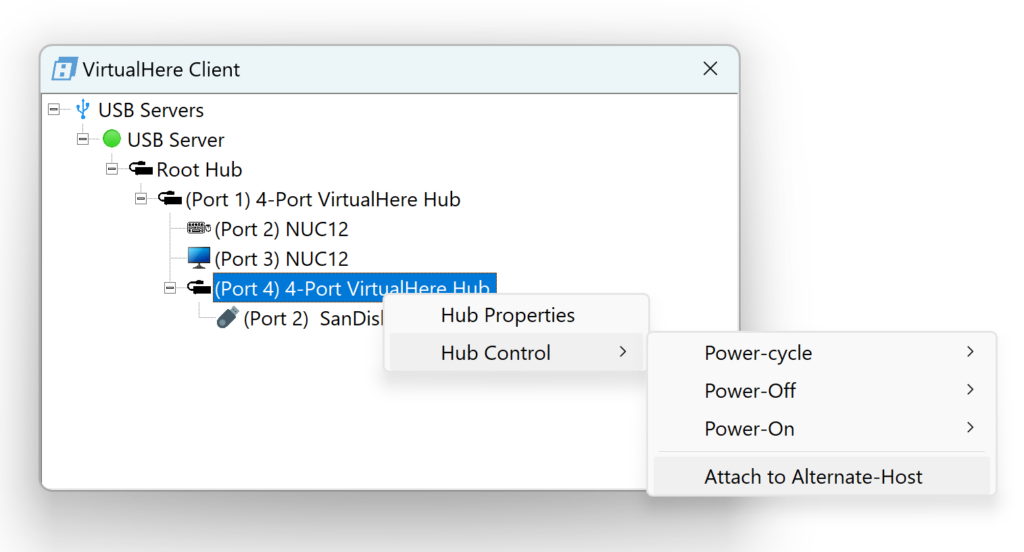Click the SanDisk flash drive icon
The height and width of the screenshot is (552, 1024).
[x=228, y=318]
